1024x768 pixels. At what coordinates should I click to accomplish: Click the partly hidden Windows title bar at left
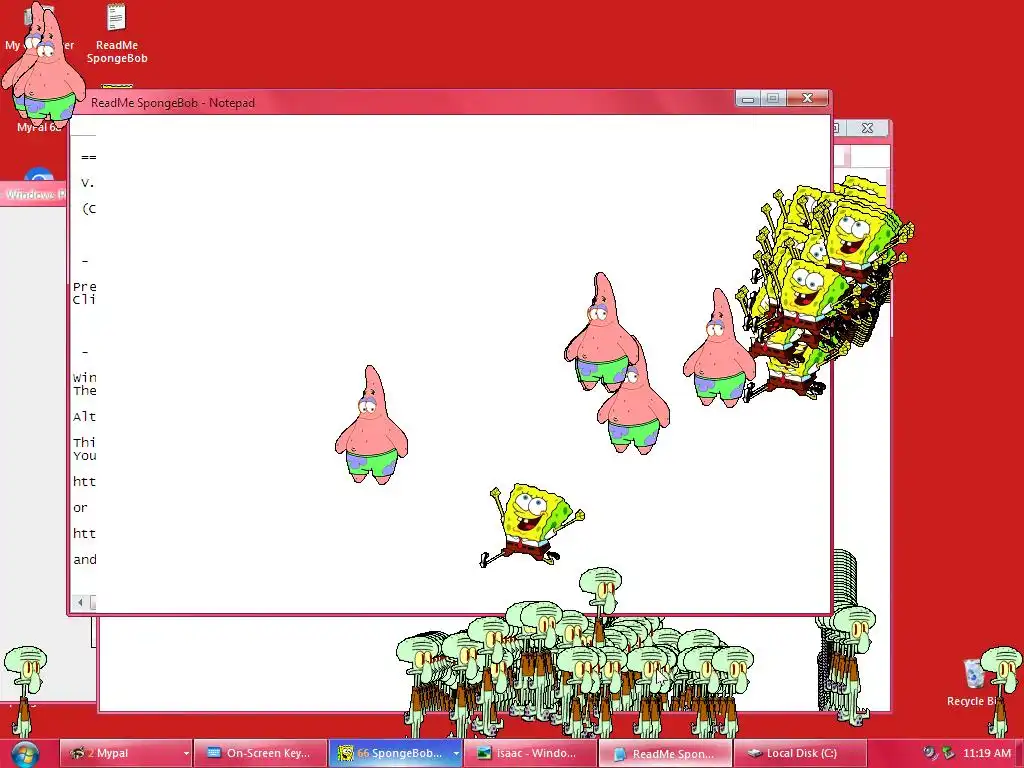pyautogui.click(x=33, y=195)
